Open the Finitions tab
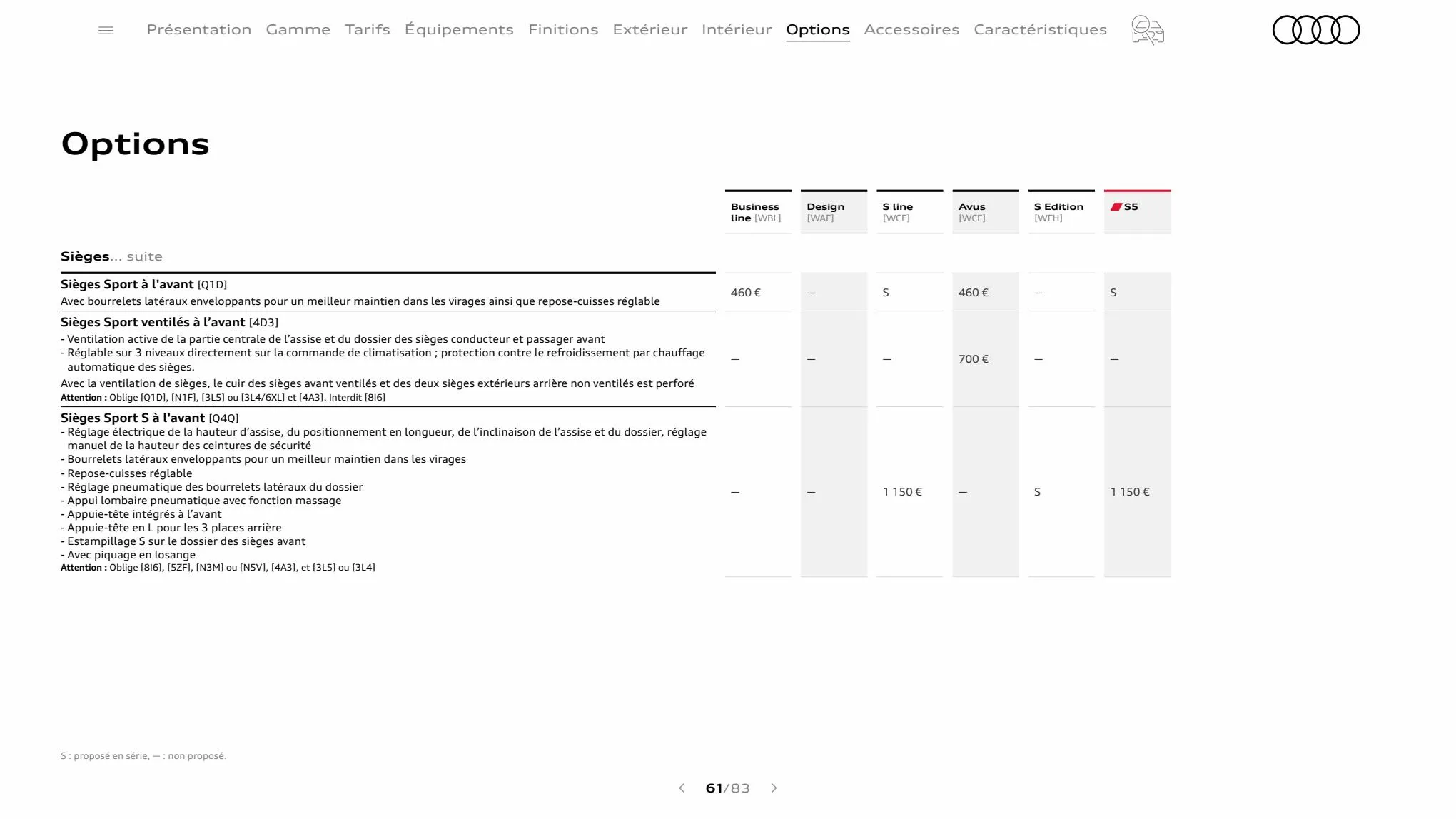Image resolution: width=1456 pixels, height=819 pixels. click(563, 29)
